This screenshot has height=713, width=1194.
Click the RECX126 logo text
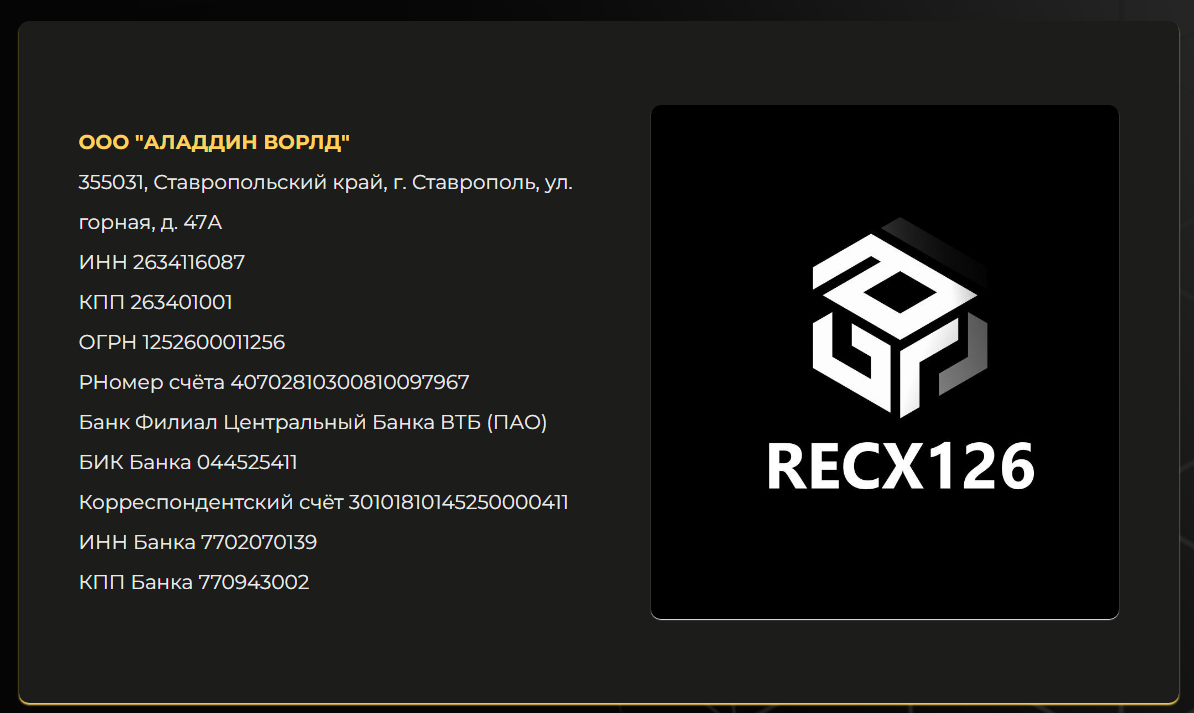click(899, 467)
